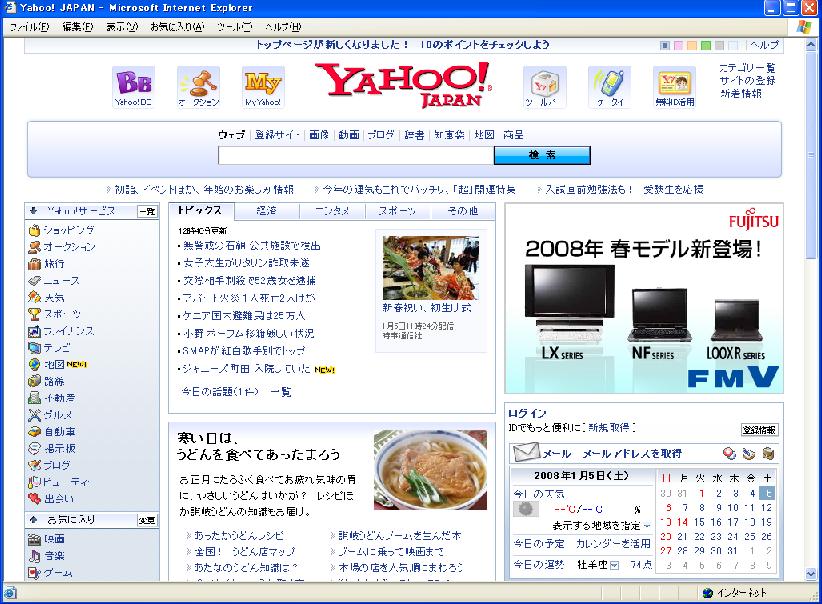Pick the blue page color swatch
This screenshot has width=822, height=604.
pos(665,46)
